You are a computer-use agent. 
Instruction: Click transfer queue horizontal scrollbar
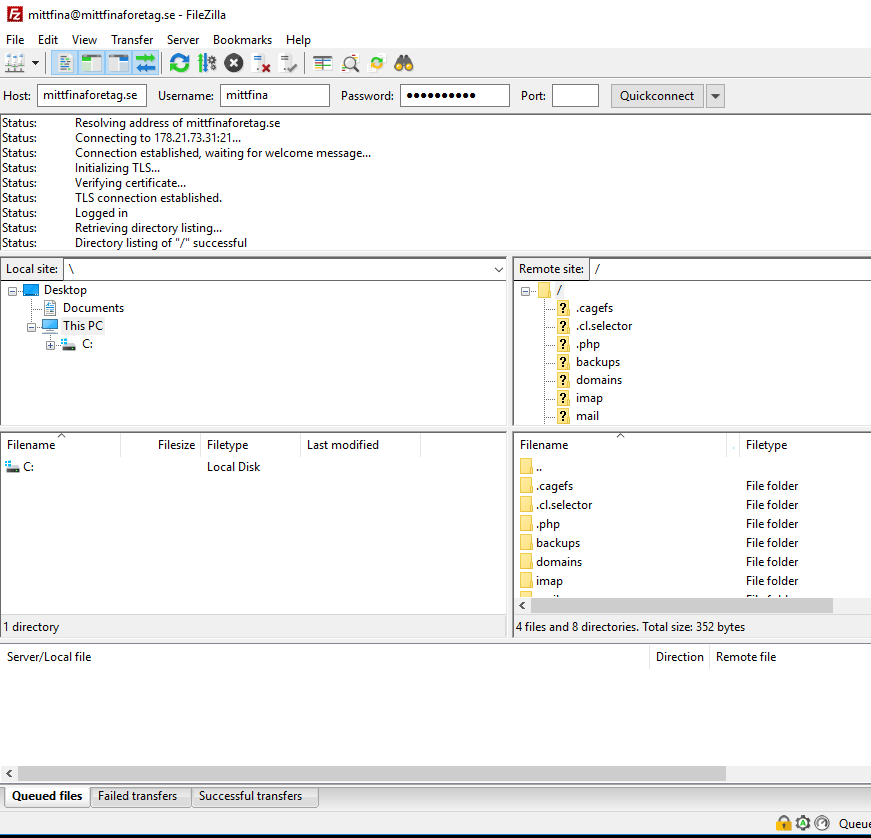pyautogui.click(x=372, y=773)
